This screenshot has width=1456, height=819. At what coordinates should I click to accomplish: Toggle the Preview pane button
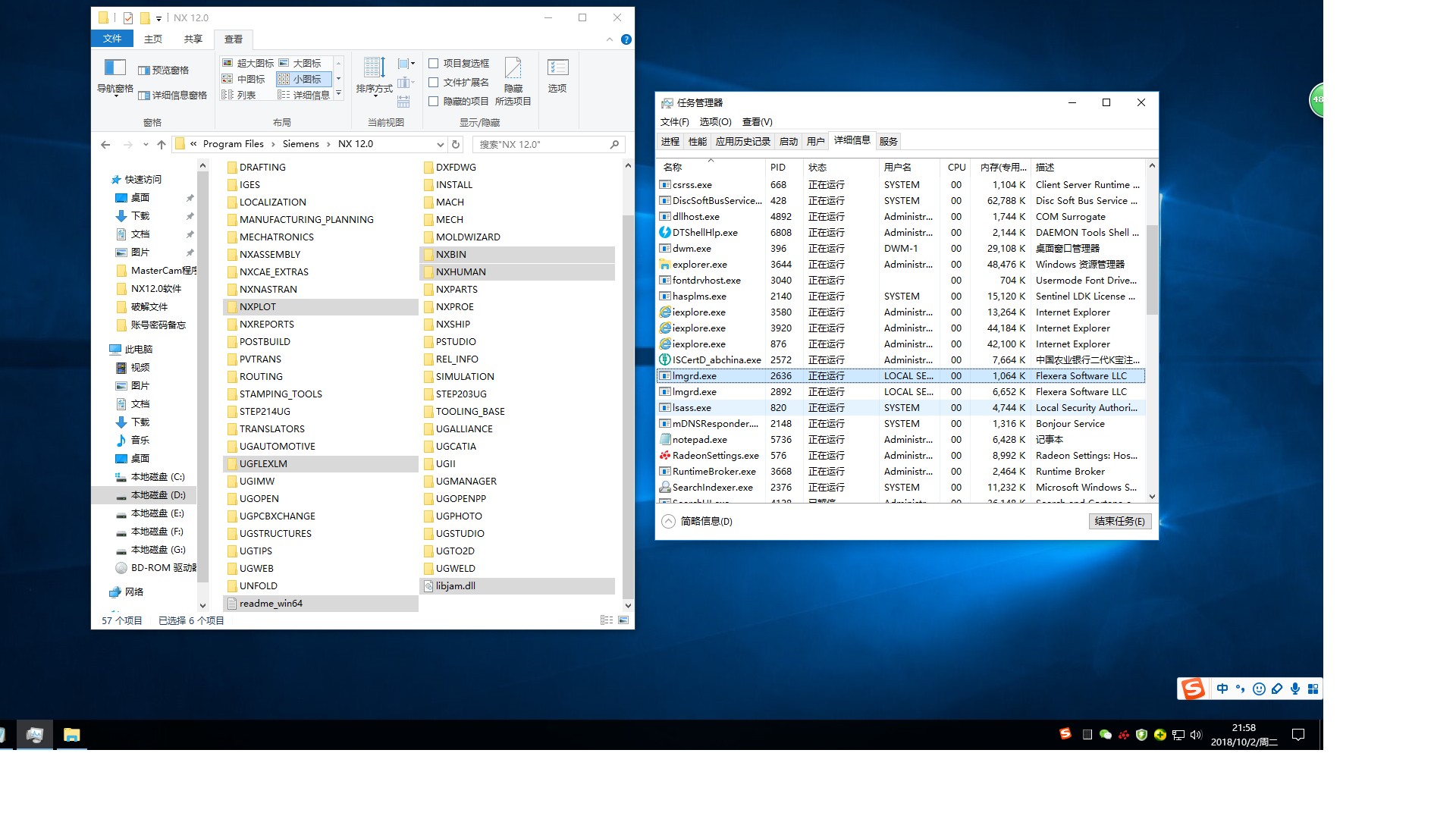pos(164,71)
